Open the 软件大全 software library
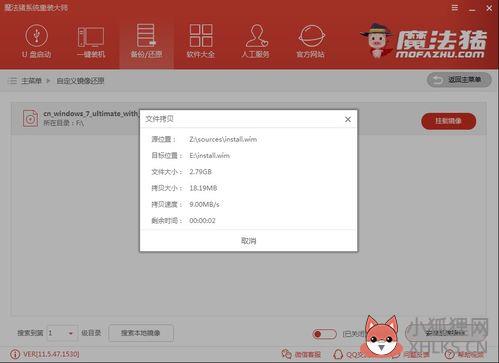This screenshot has width=499, height=363. (201, 41)
